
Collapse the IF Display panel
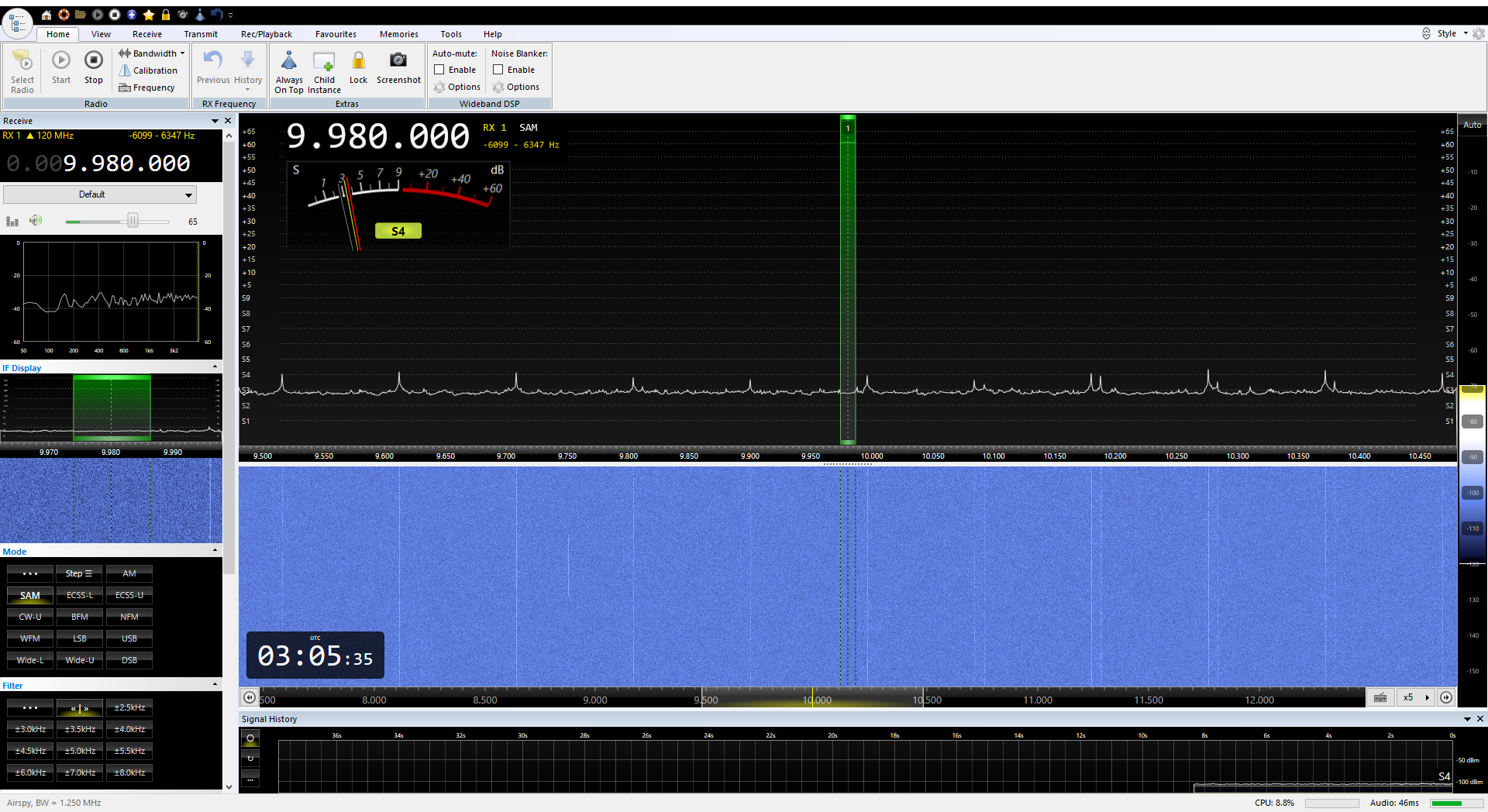[215, 367]
